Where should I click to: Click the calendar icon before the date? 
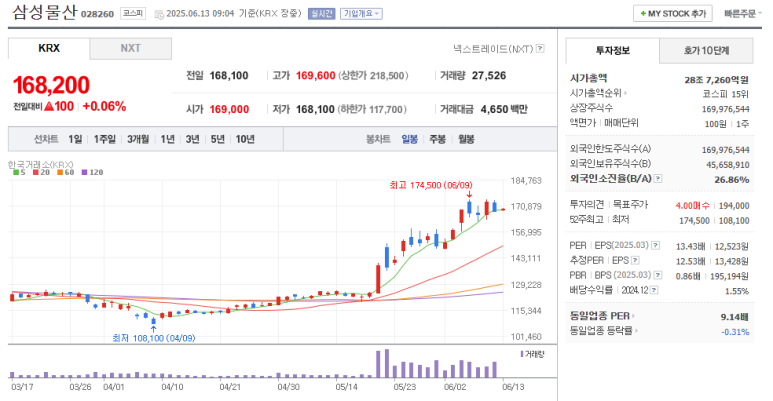(x=159, y=14)
